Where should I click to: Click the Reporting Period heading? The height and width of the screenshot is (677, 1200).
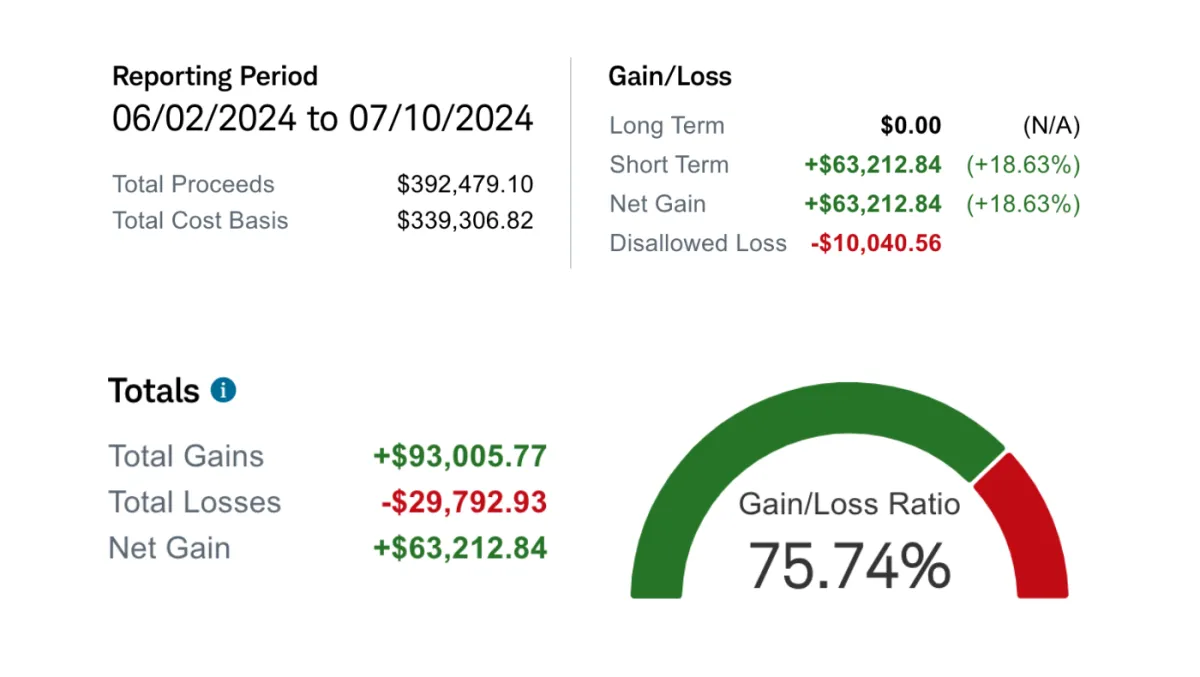pos(215,77)
